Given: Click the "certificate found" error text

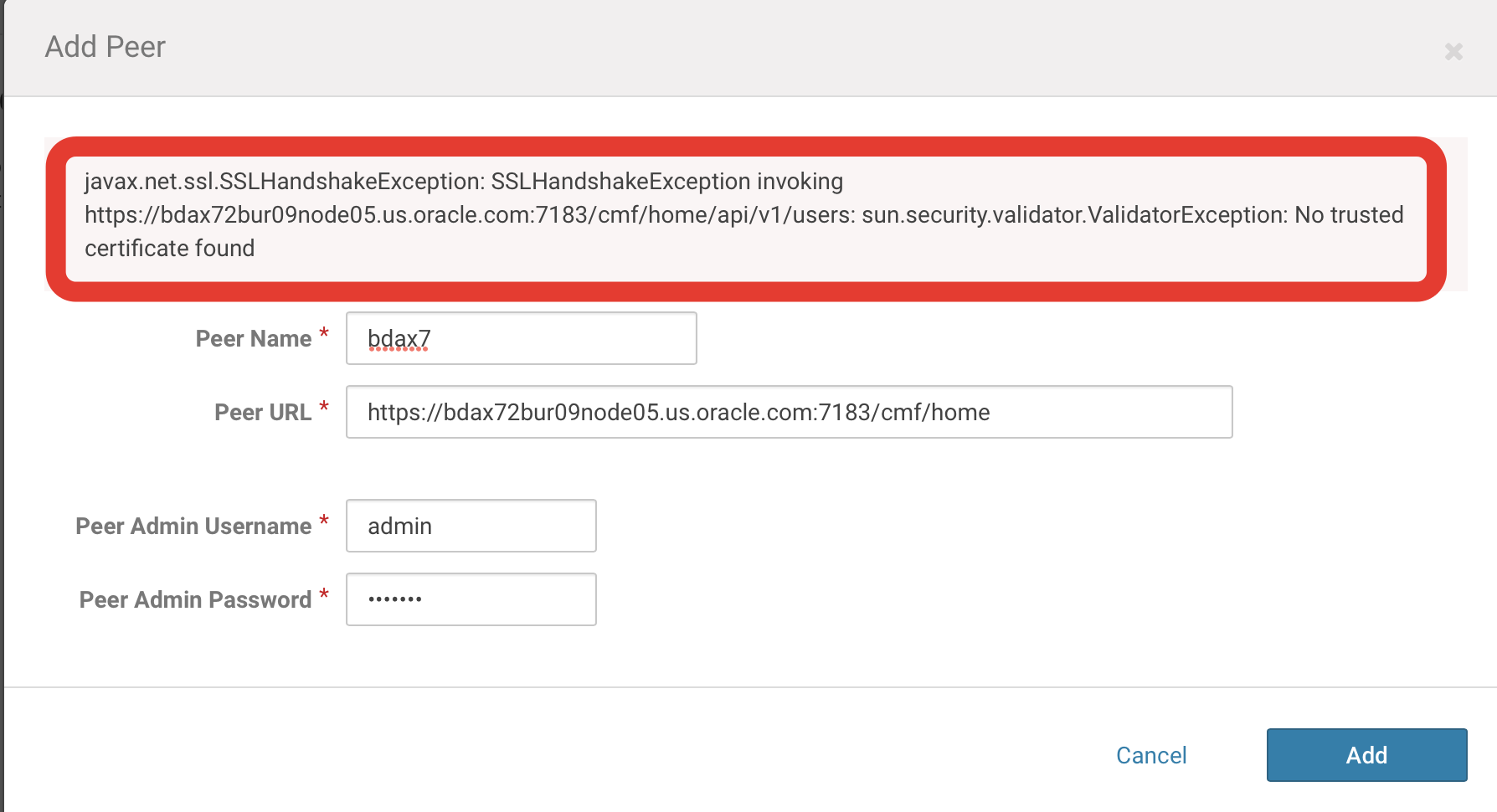Looking at the screenshot, I should point(169,249).
